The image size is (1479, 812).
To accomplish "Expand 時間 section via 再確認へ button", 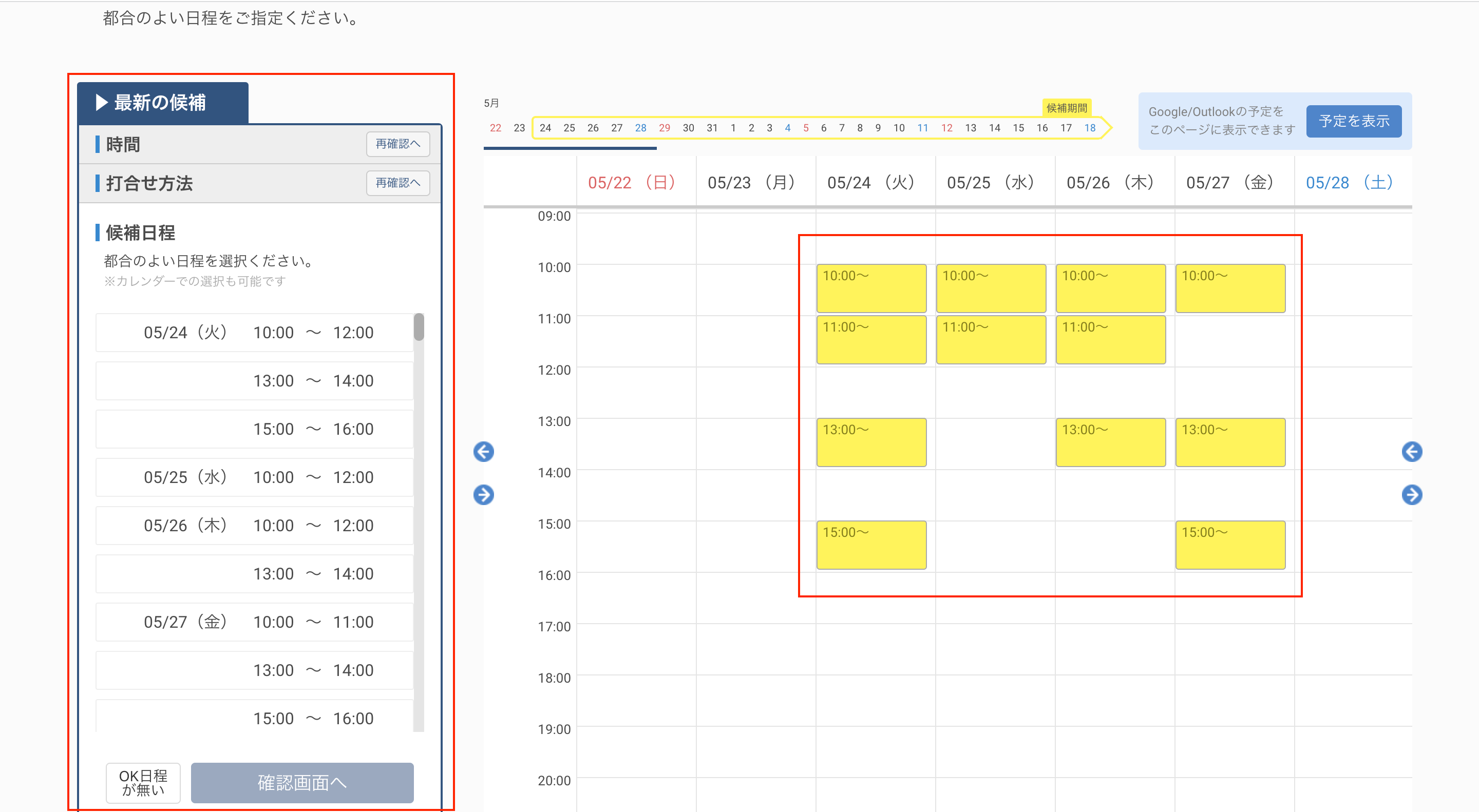I will coord(397,144).
